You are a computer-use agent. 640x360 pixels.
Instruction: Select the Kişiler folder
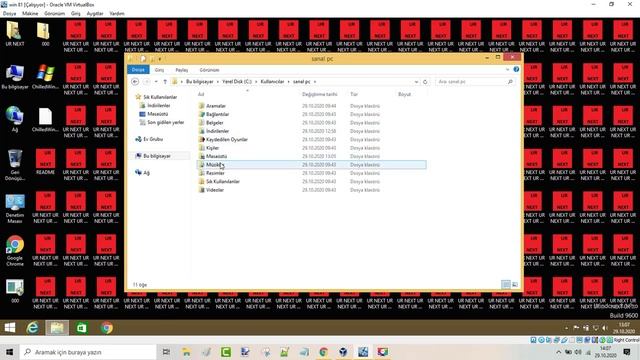pos(212,148)
